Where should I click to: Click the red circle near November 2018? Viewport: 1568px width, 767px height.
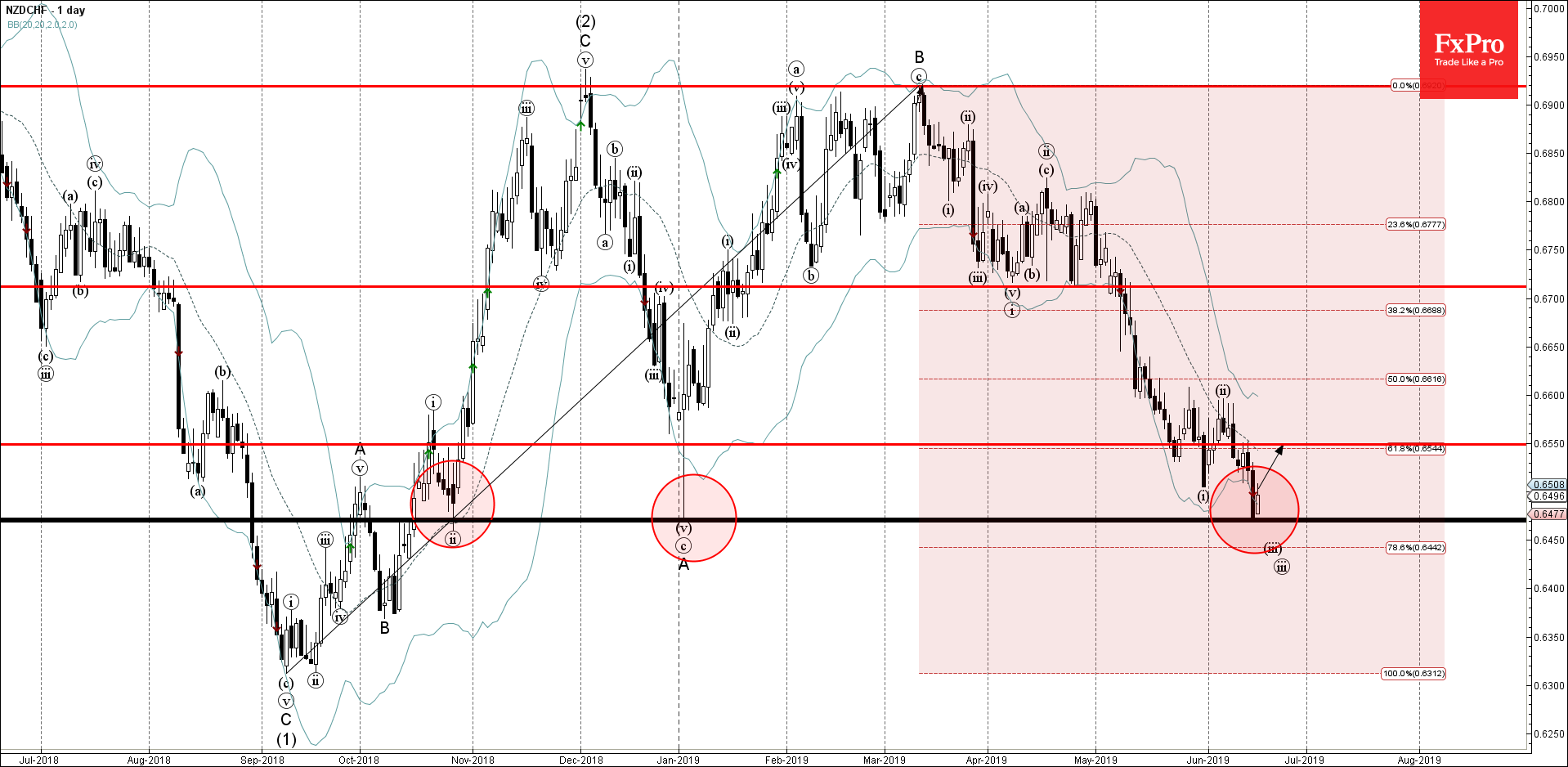452,503
